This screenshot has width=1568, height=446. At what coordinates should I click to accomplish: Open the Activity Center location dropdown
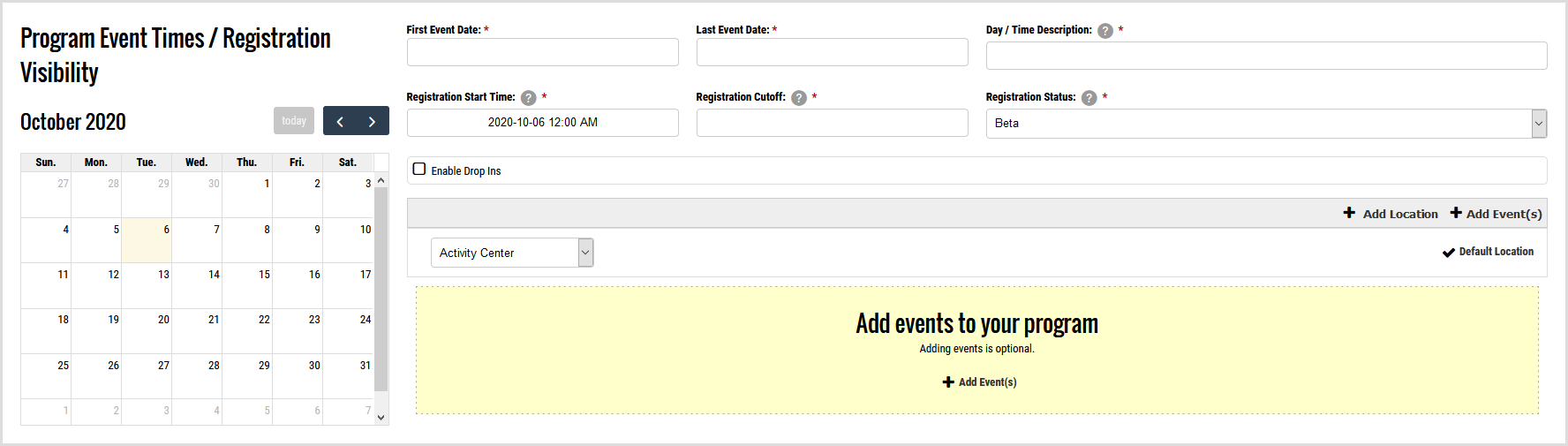click(512, 253)
